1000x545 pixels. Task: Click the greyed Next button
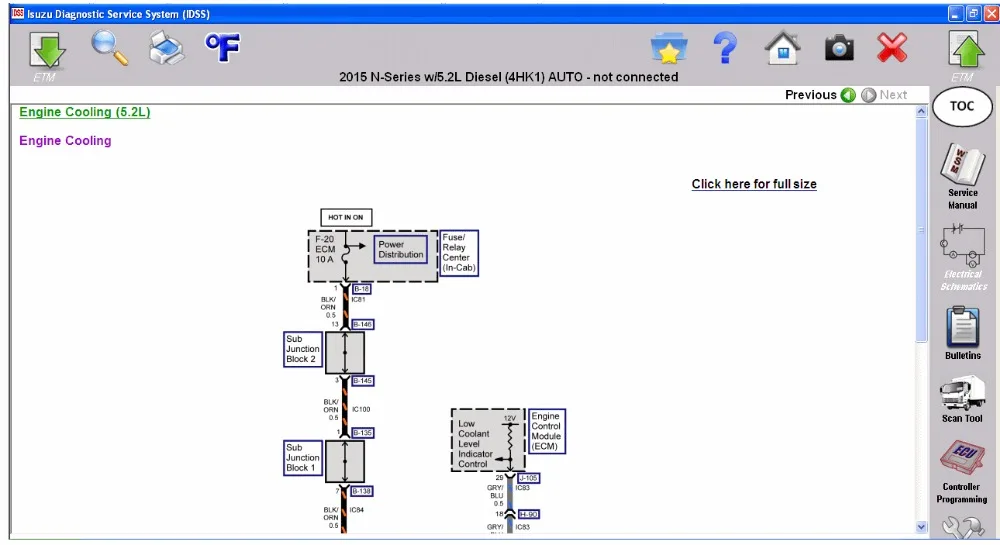[x=884, y=95]
